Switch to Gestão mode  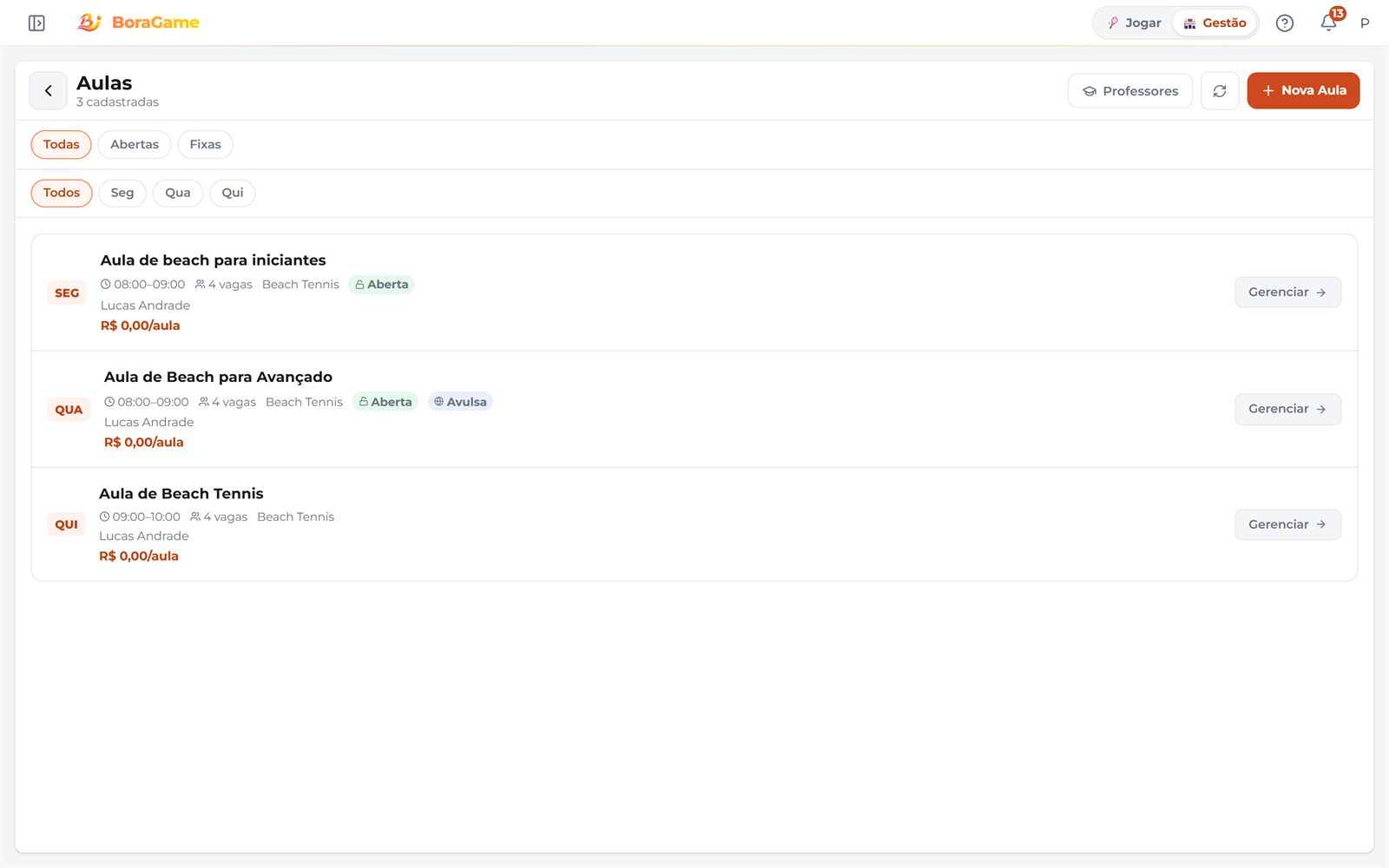click(x=1215, y=23)
